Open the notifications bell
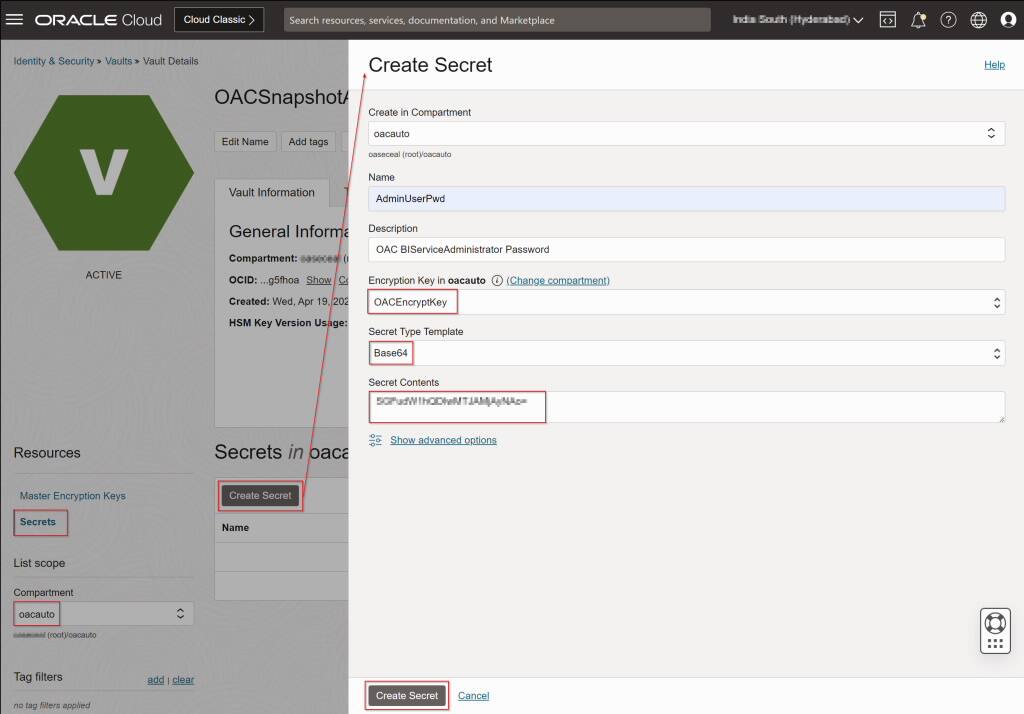Viewport: 1024px width, 714px height. (918, 19)
